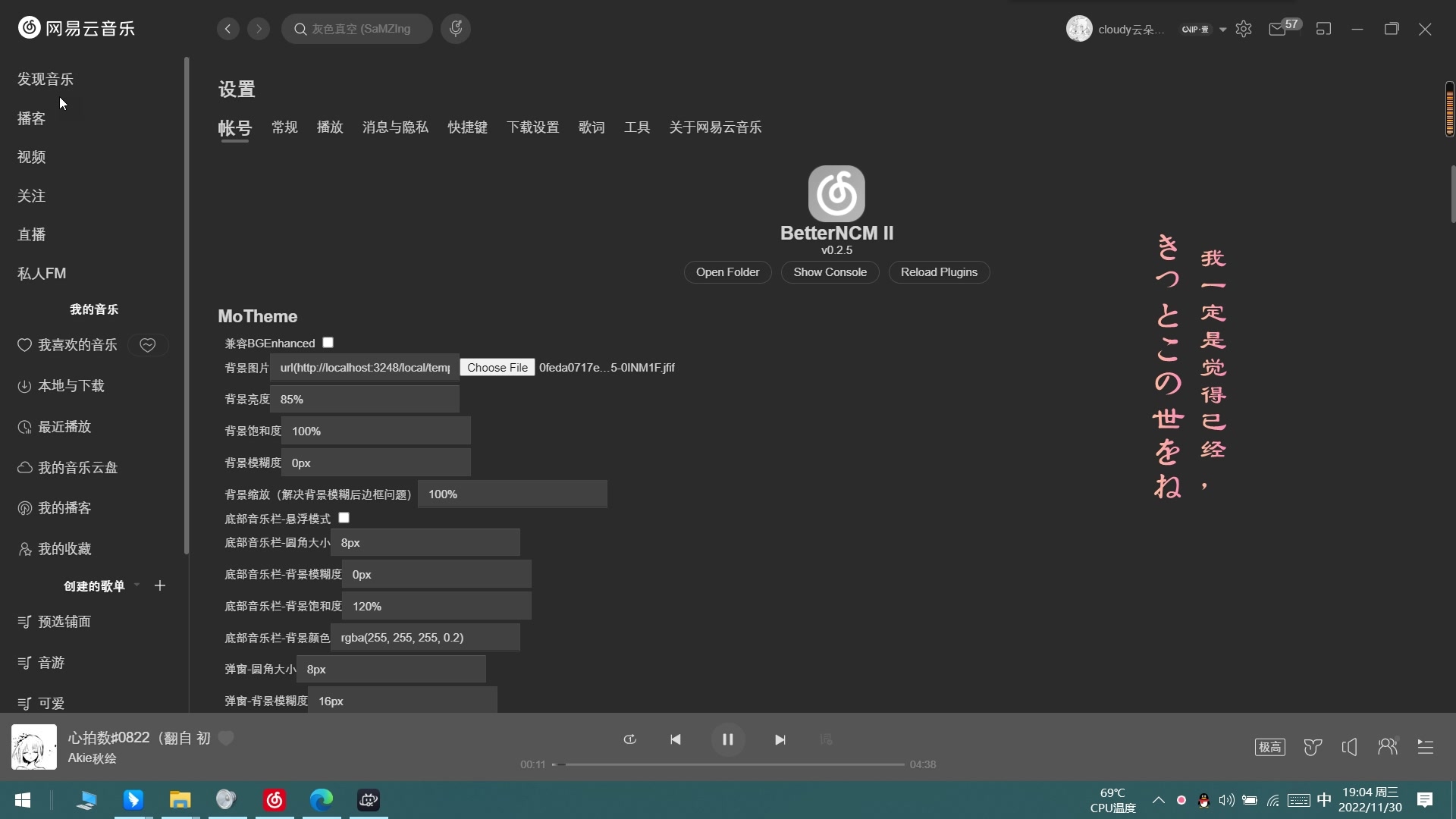Open 私人FM in the sidebar
This screenshot has height=819, width=1456.
(42, 273)
